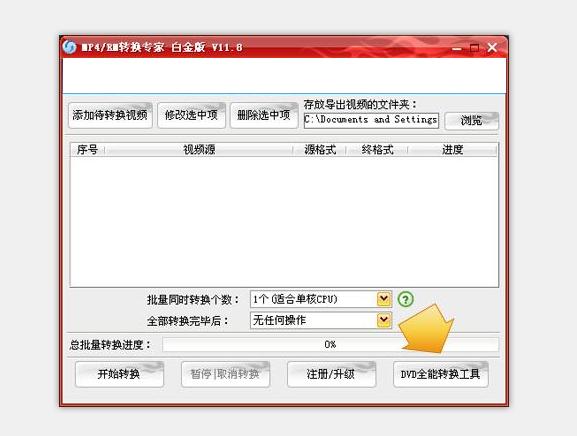Image resolution: width=577 pixels, height=436 pixels.
Task: Launch DVD全能转换工具 button
Action: tap(440, 374)
